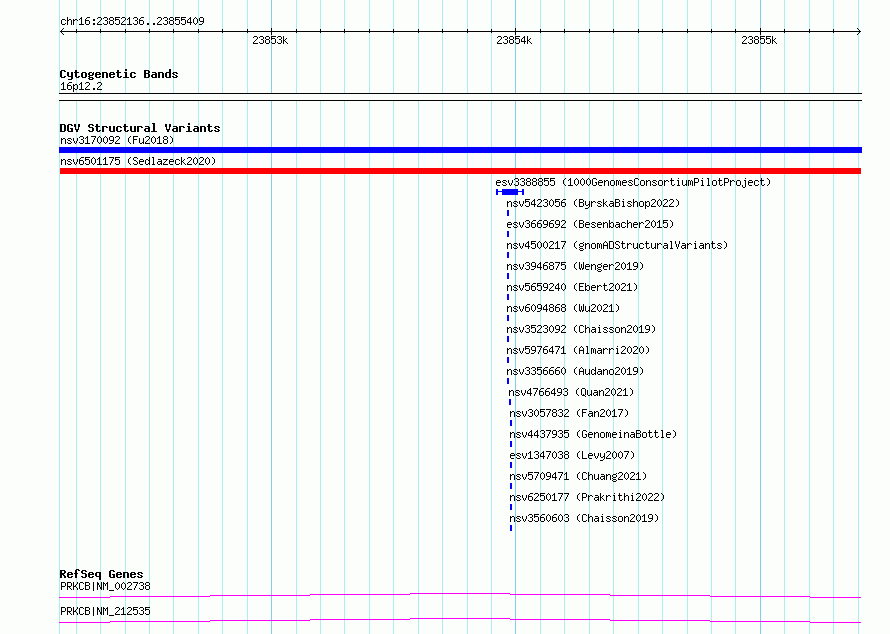The width and height of the screenshot is (890, 634).
Task: Click the magenta PRKCB NM_212535 intron line
Action: point(460,620)
